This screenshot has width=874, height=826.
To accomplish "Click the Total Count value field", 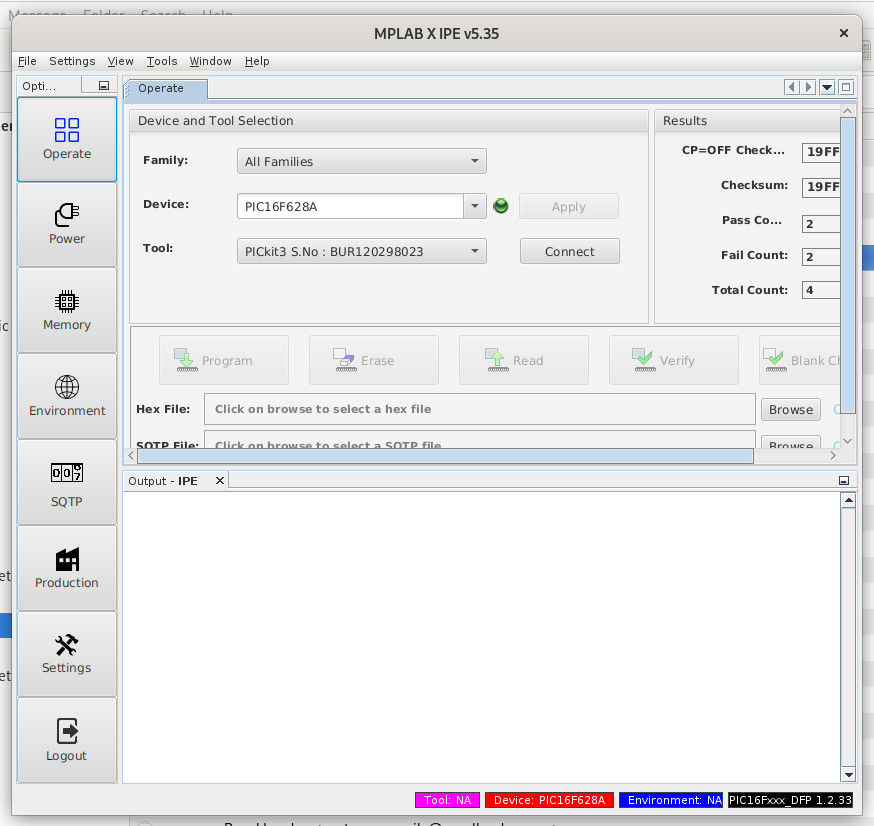I will click(821, 290).
